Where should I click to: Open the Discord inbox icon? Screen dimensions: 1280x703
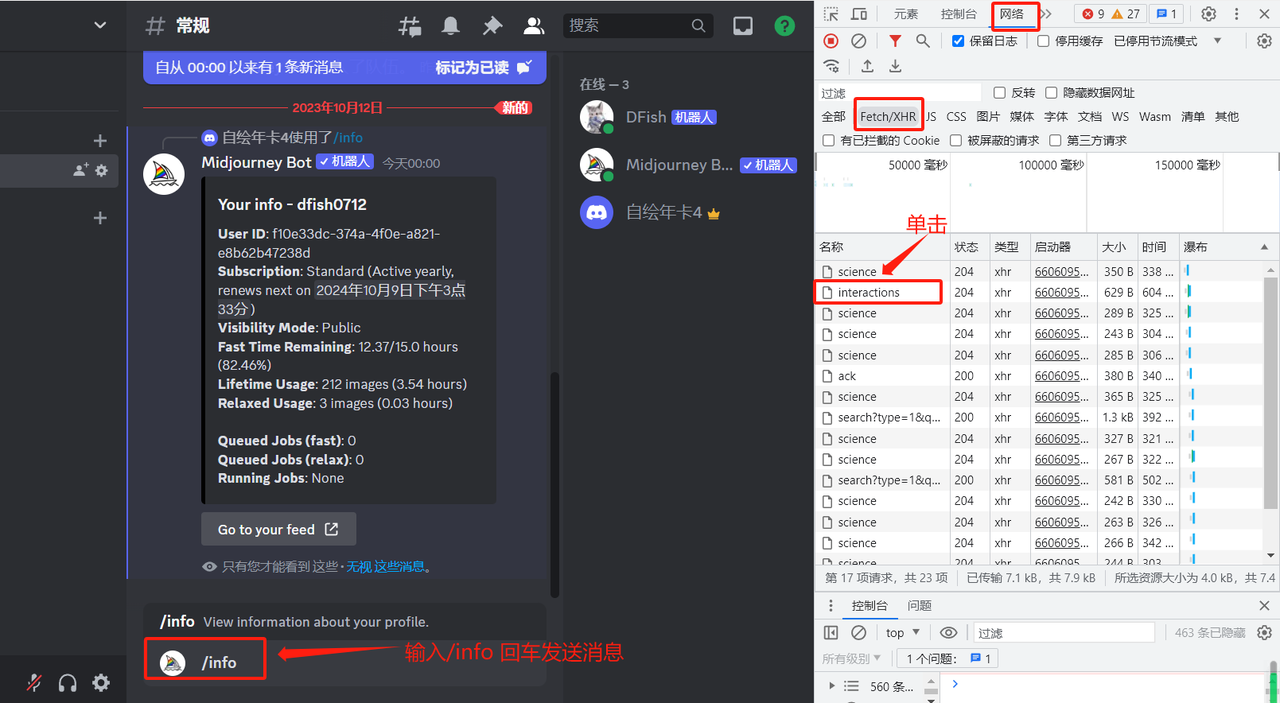[x=743, y=27]
